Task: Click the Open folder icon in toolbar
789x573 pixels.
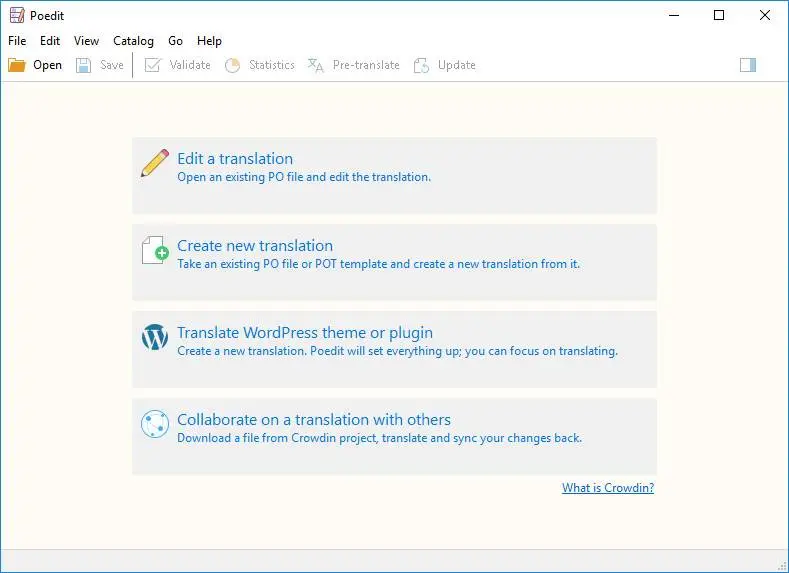Action: point(17,65)
